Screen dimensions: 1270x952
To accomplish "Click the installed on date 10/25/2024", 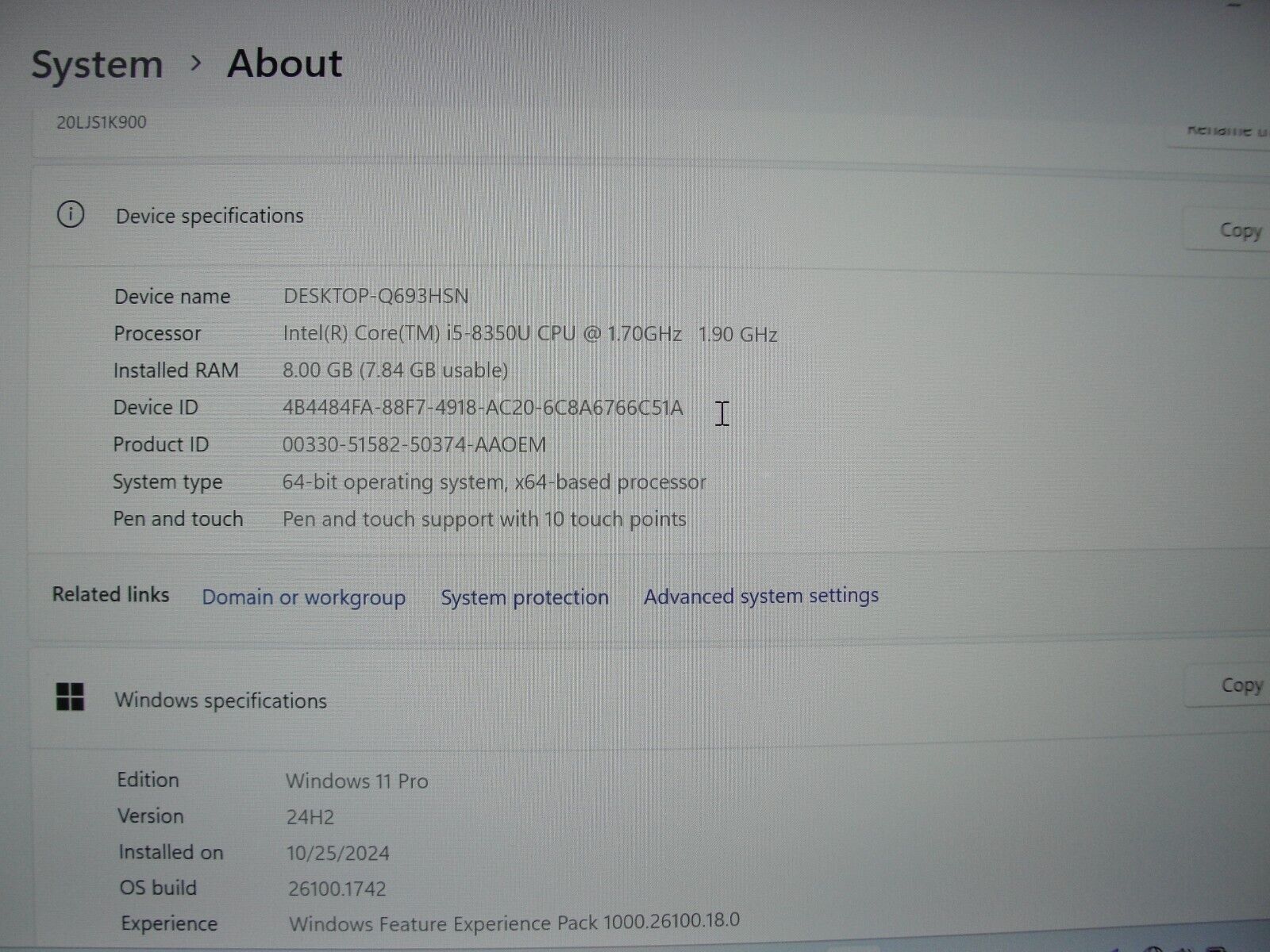I will (x=338, y=853).
